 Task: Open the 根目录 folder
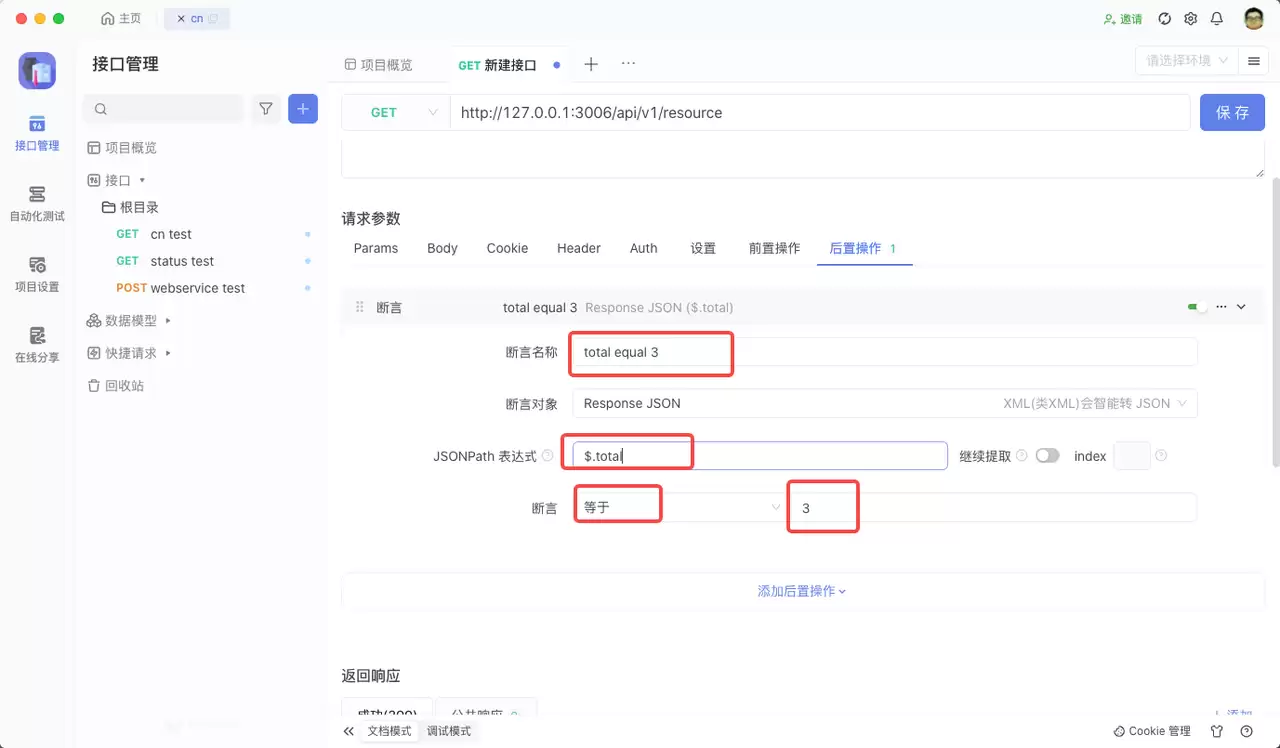tap(130, 207)
